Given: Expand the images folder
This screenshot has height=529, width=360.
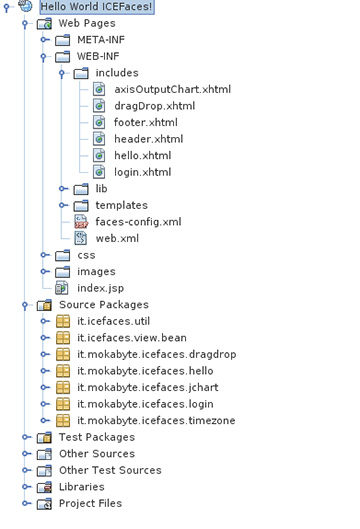Looking at the screenshot, I should tap(45, 271).
